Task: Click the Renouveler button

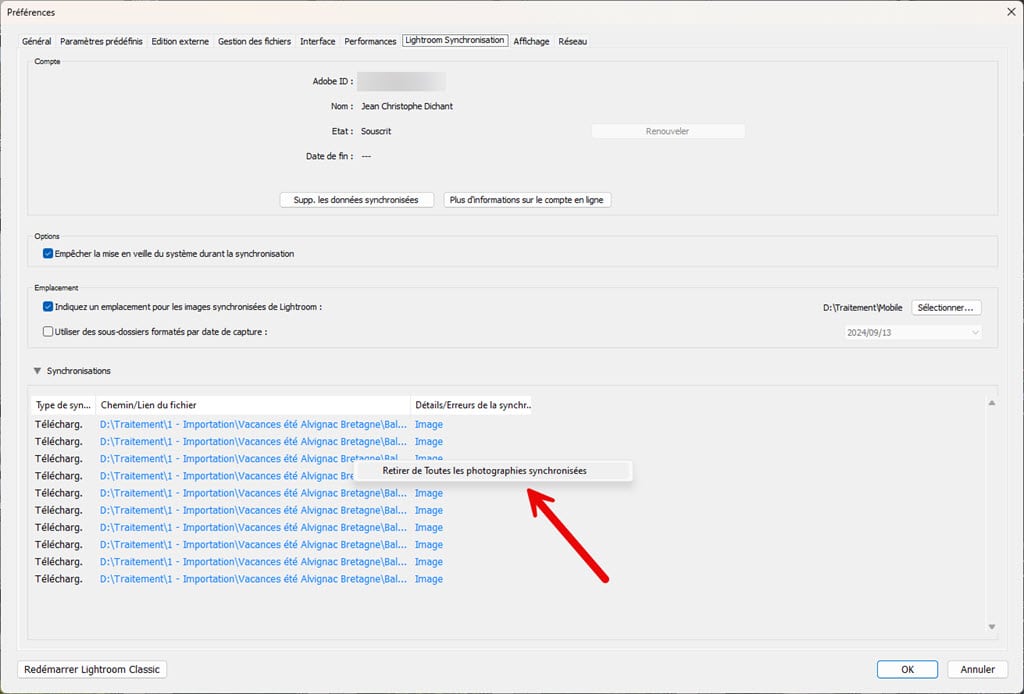Action: tap(667, 131)
